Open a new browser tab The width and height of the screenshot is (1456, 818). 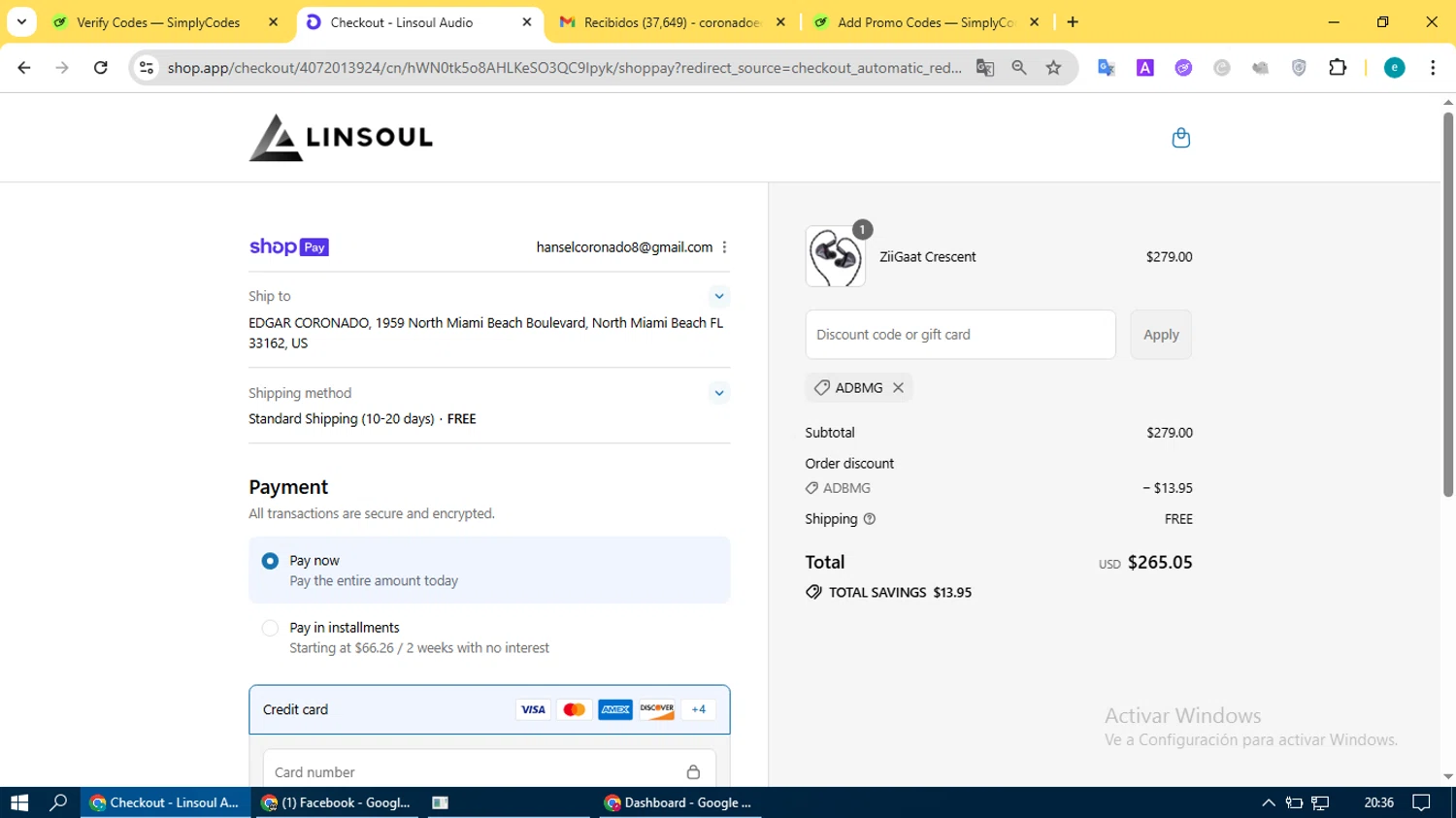pos(1073,22)
